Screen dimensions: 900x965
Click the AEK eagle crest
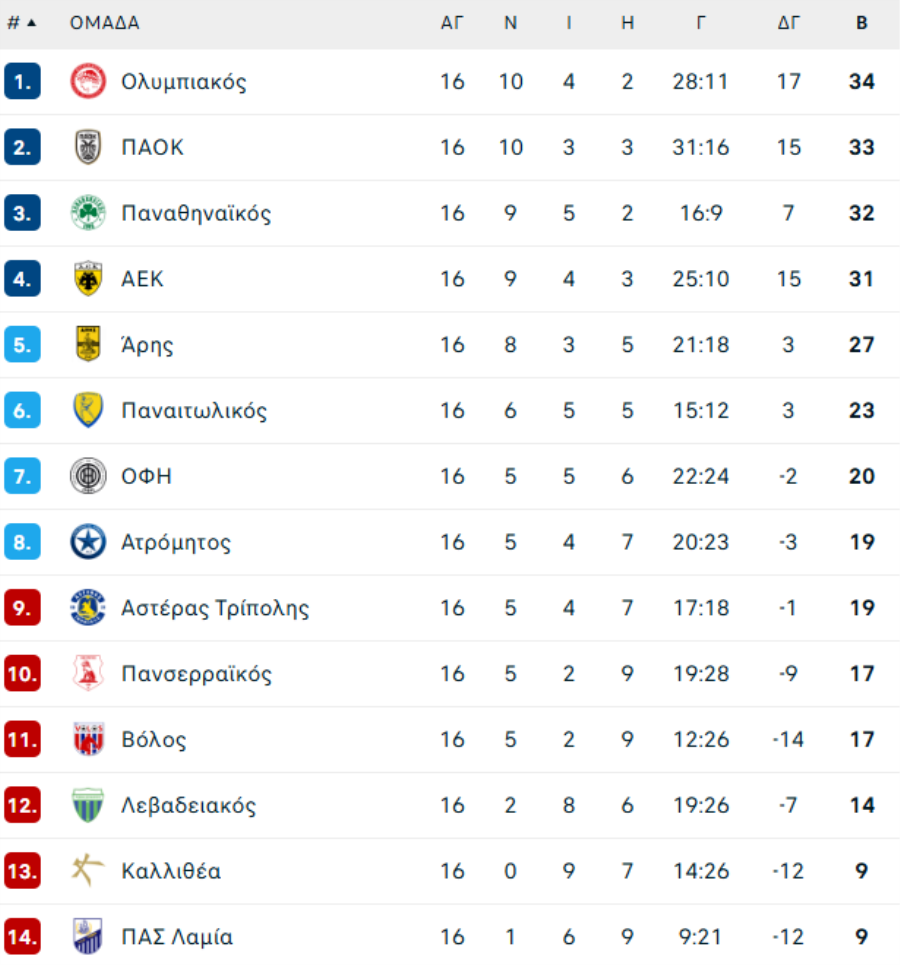(x=88, y=279)
